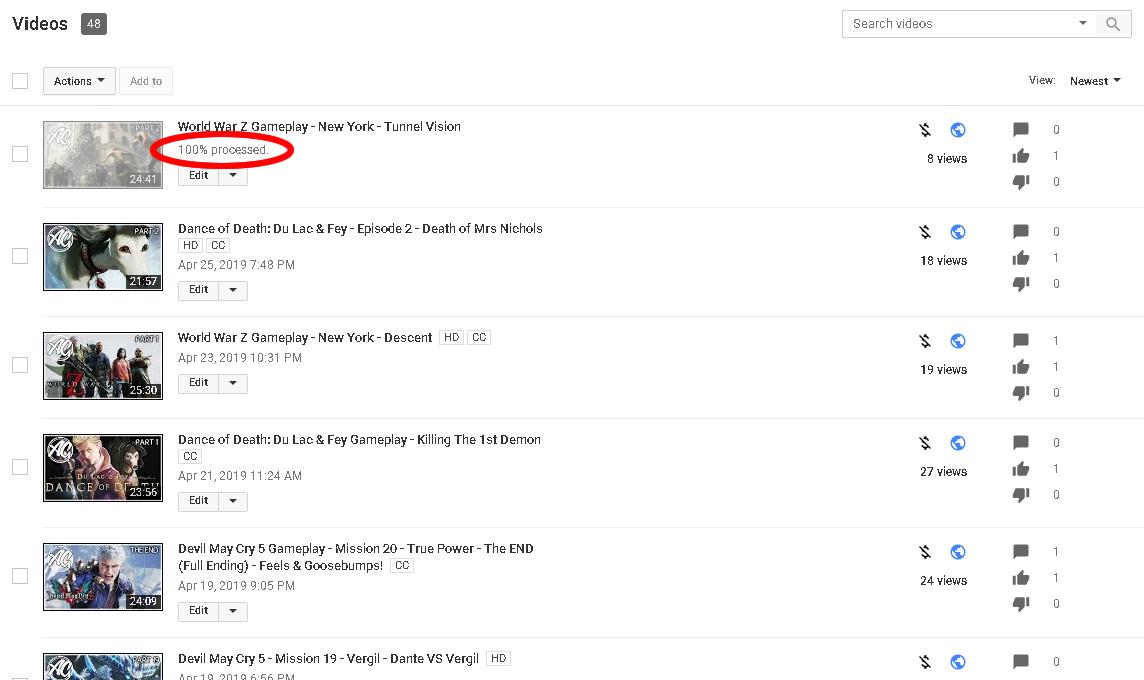Click globe privacy icon for New York - Descent
This screenshot has width=1144, height=680.
coord(958,341)
